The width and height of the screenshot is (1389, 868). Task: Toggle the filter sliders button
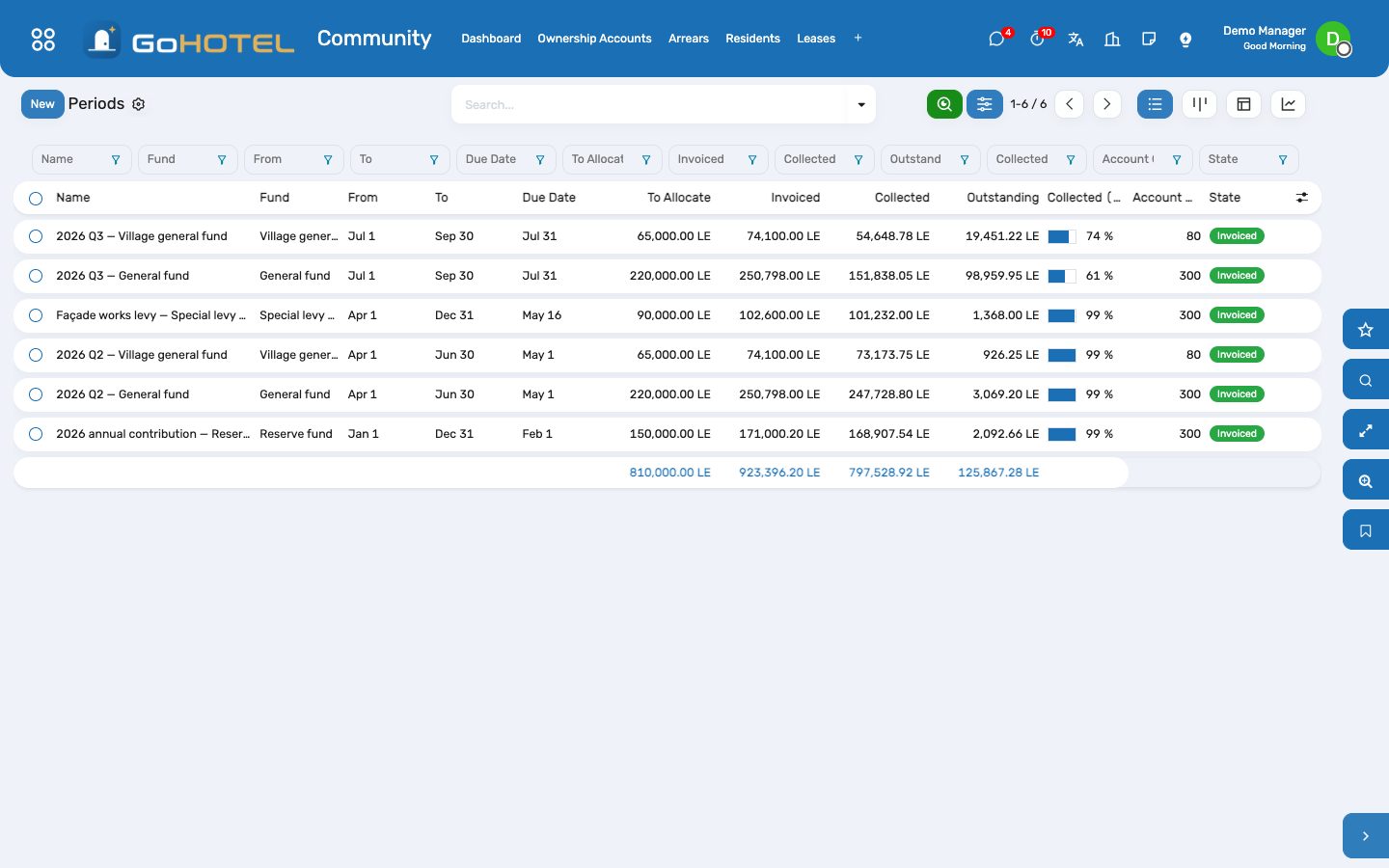985,104
